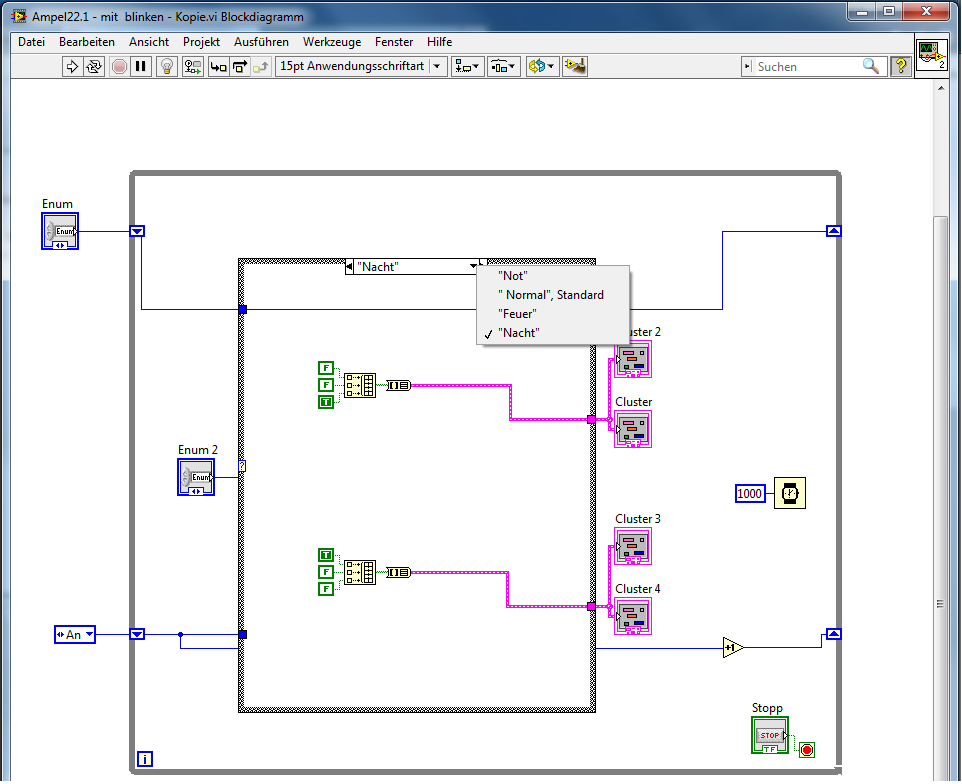Click the Step Into button
Screen dimensions: 962x784
coord(218,66)
